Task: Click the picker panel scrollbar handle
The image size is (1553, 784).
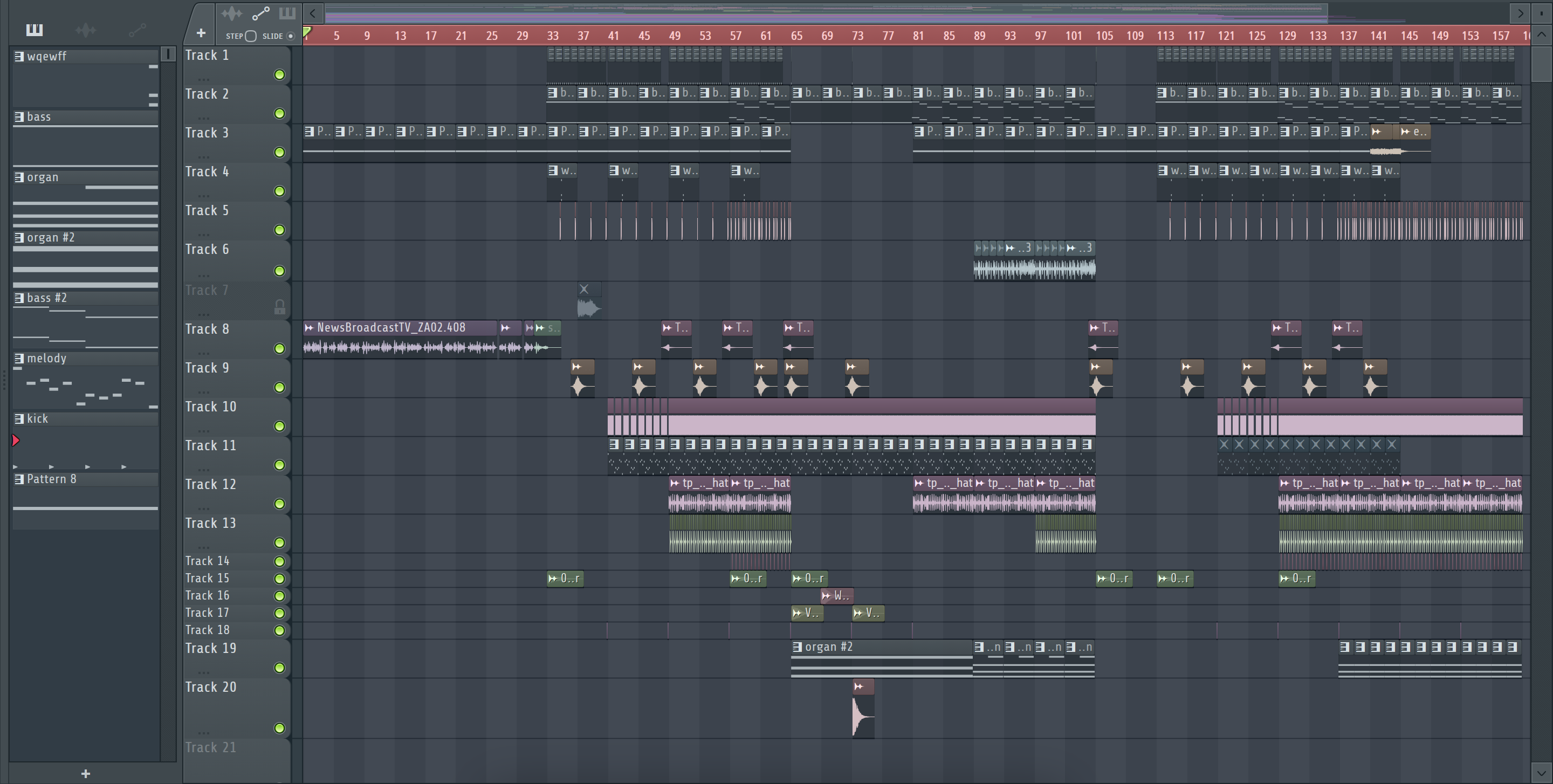Action: pos(168,54)
